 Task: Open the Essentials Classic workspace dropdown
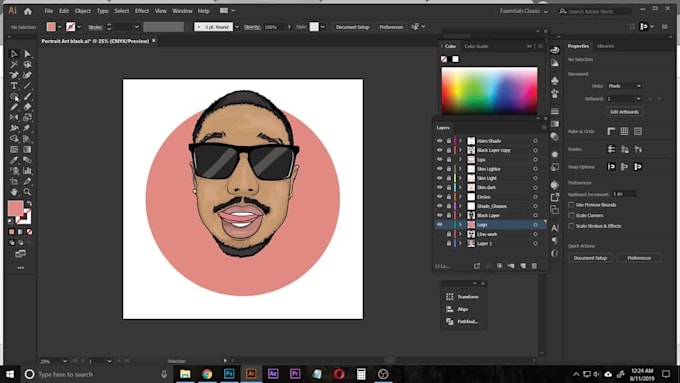point(523,11)
